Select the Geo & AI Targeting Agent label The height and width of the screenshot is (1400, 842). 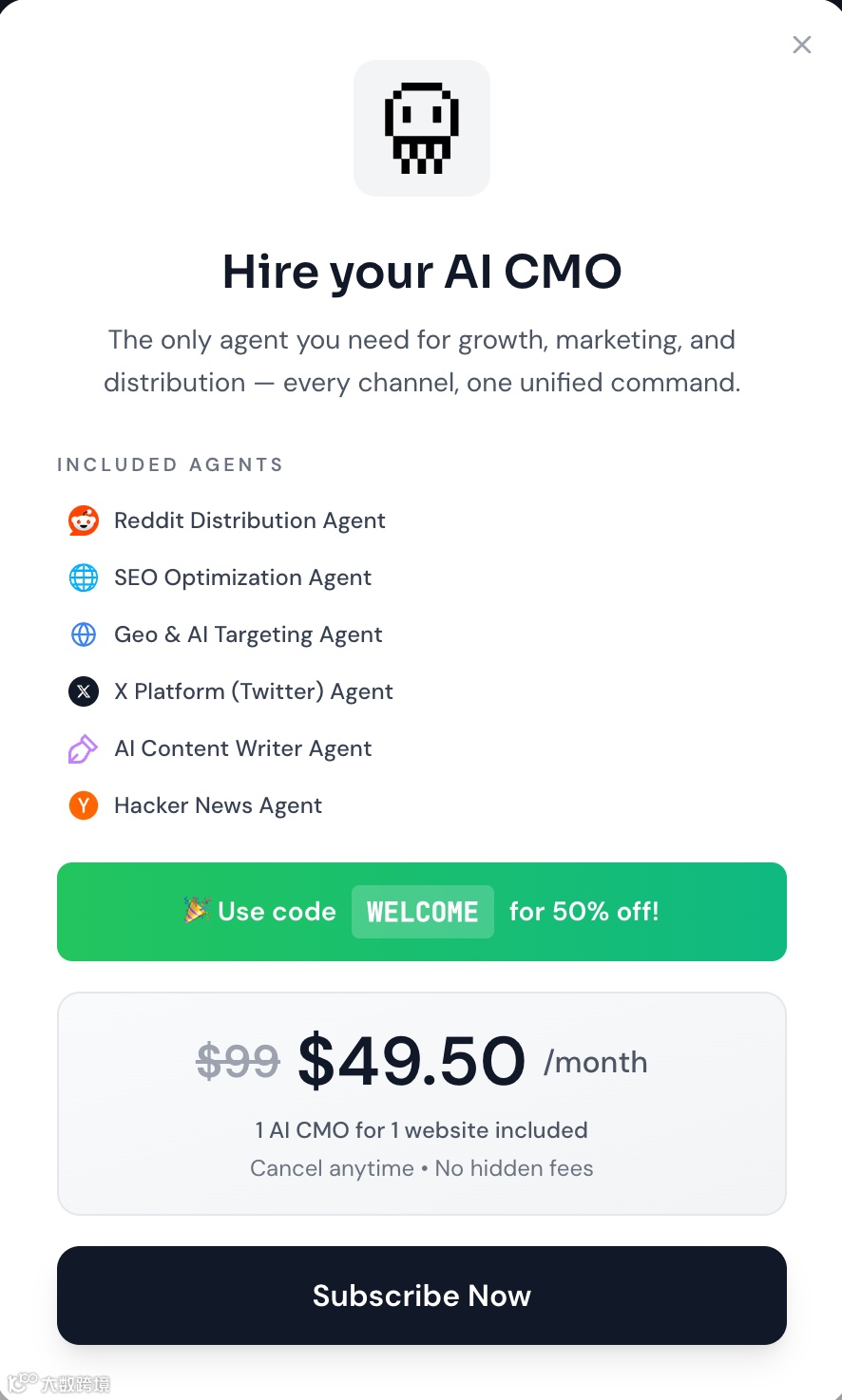point(248,634)
